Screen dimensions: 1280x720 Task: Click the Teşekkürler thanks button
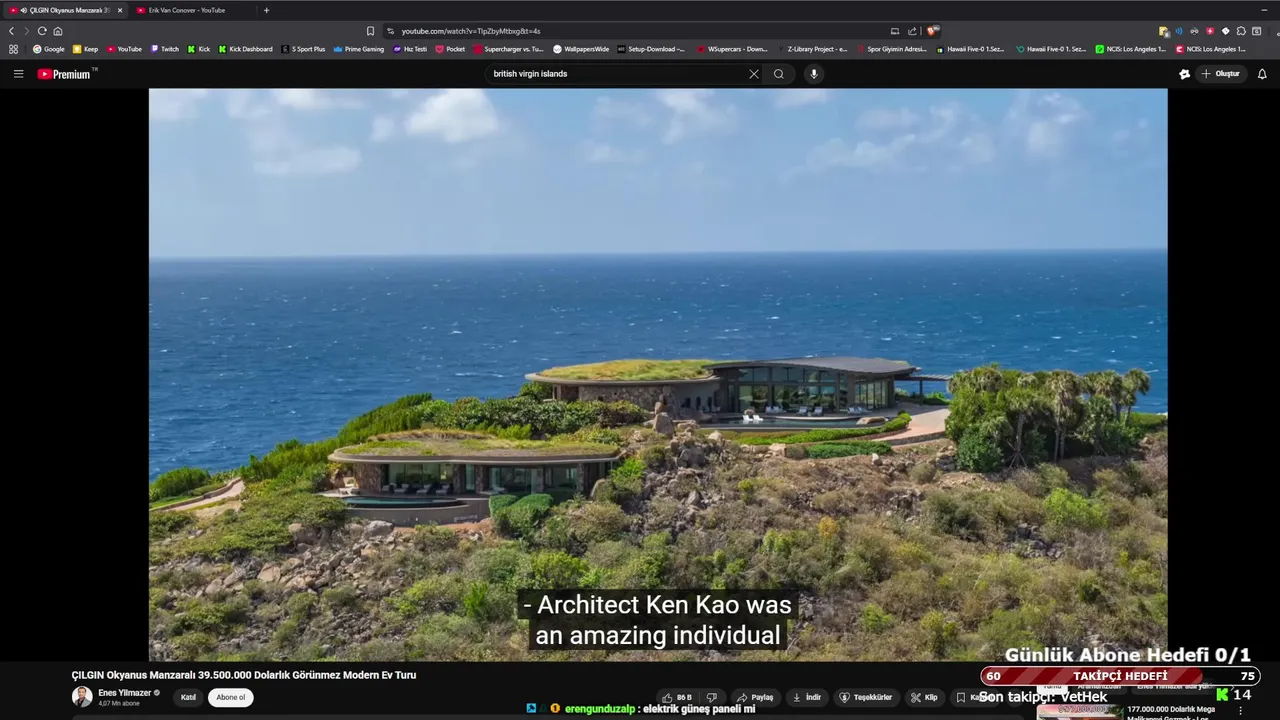(866, 697)
